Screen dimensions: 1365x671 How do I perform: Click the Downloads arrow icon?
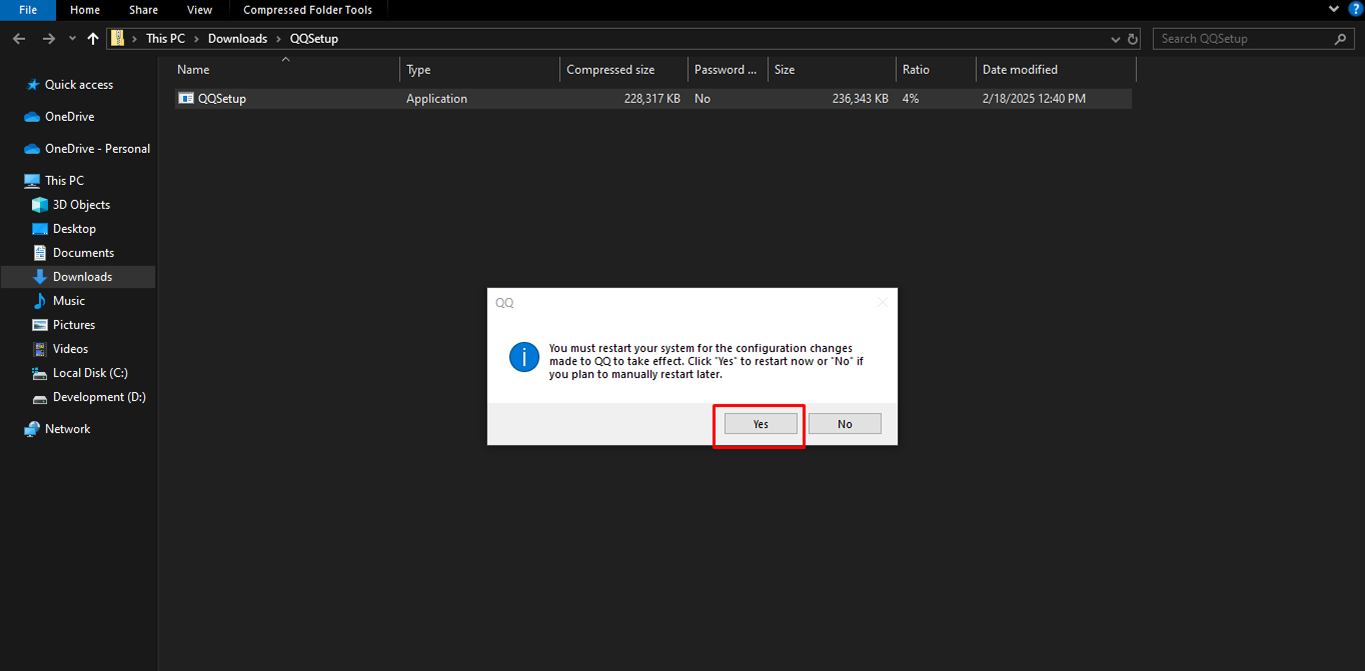click(40, 277)
